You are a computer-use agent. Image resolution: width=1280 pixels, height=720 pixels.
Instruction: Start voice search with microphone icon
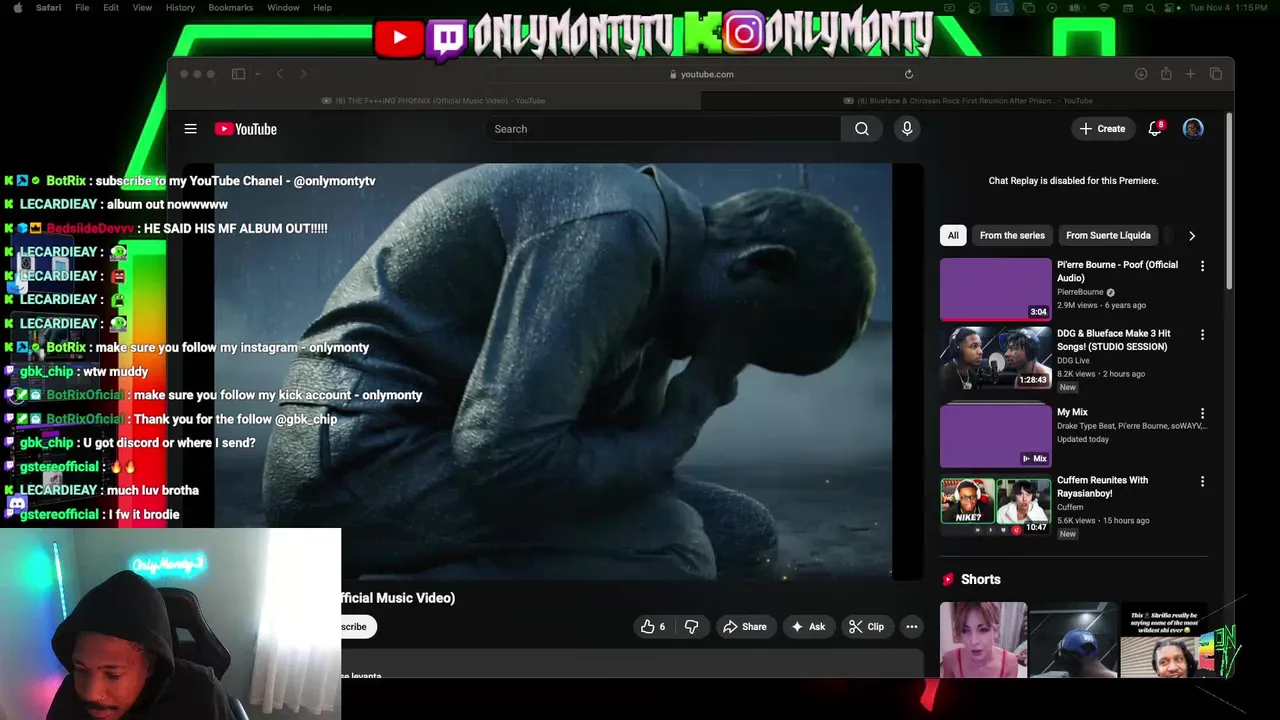pos(907,128)
